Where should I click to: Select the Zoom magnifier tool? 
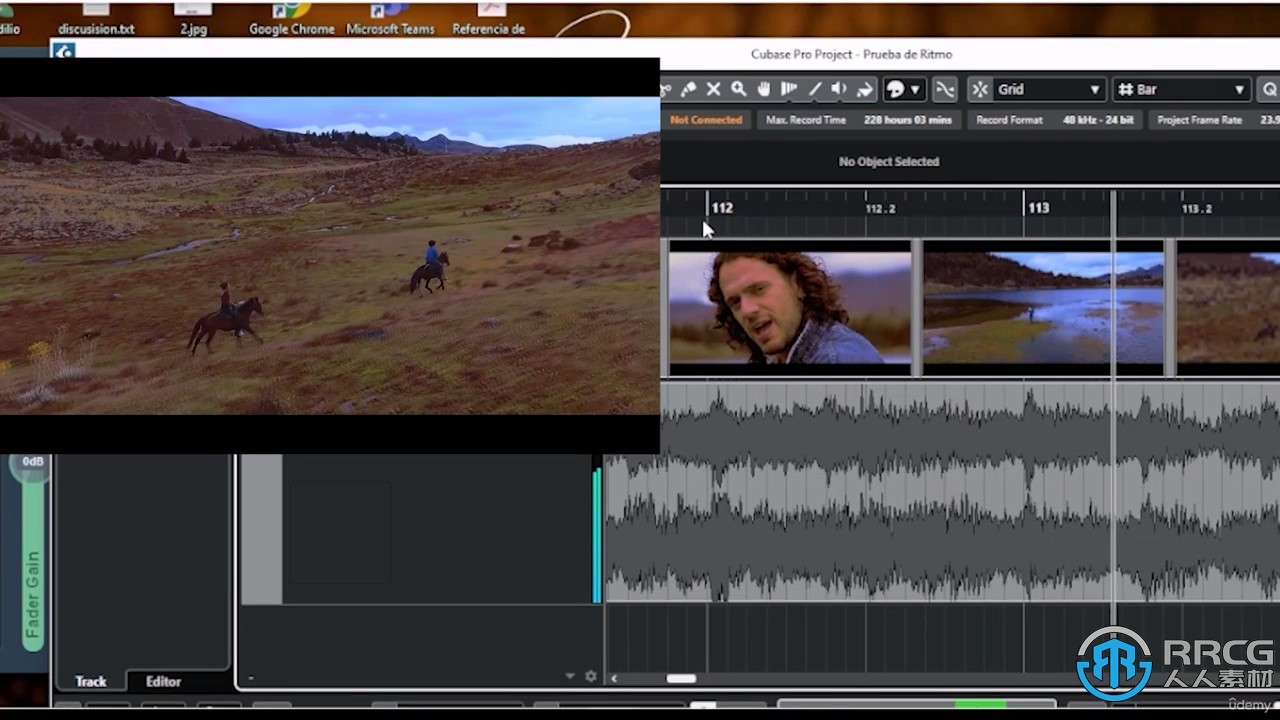click(738, 89)
